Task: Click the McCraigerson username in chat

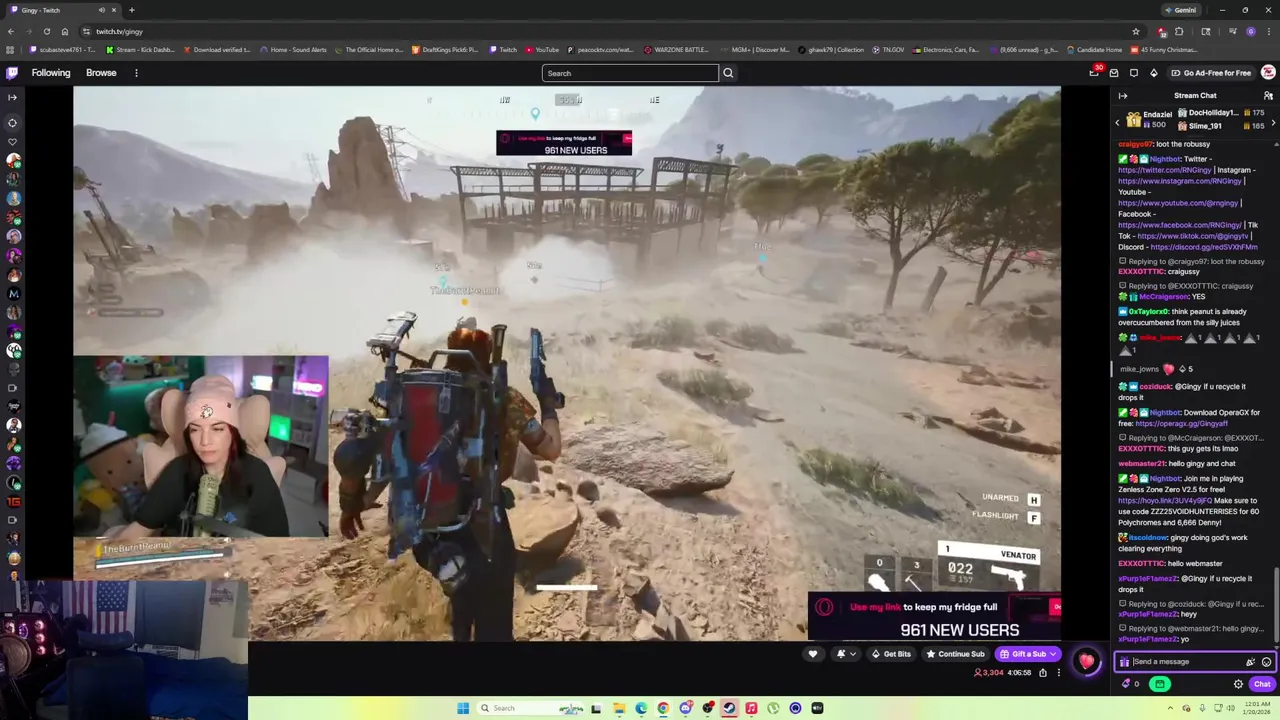Action: (1164, 297)
